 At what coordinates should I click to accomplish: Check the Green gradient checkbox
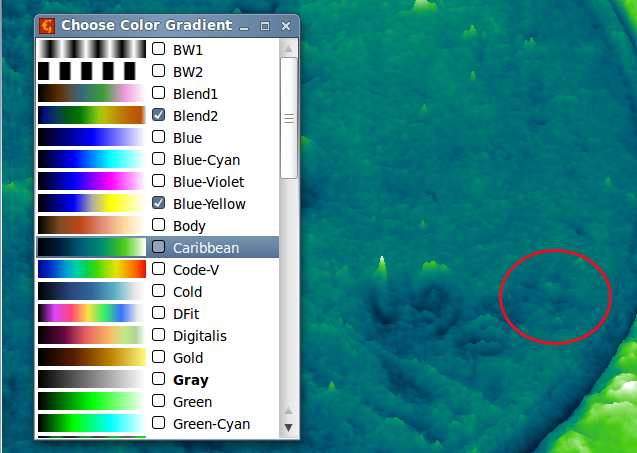[158, 401]
